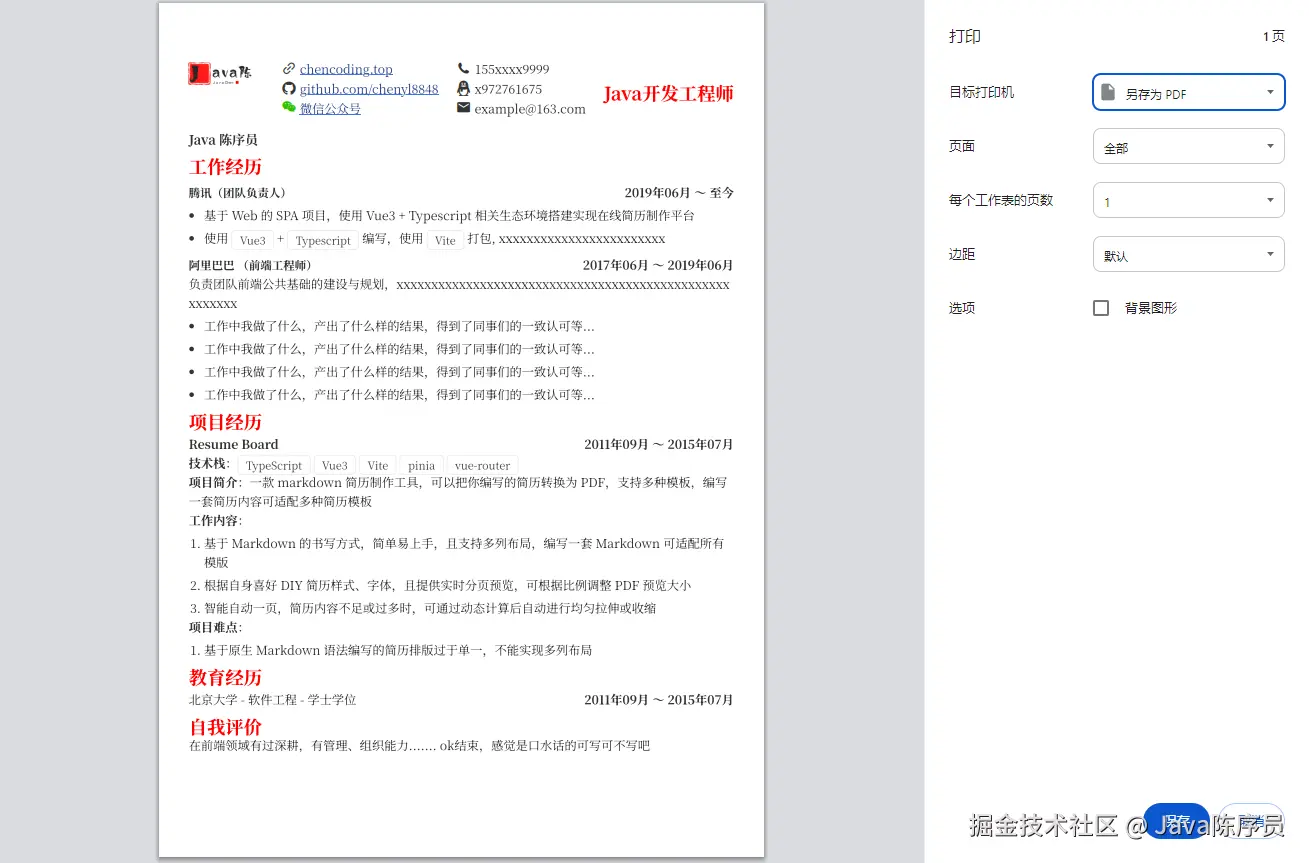
Task: Click the green WeChat icon
Action: (x=289, y=107)
